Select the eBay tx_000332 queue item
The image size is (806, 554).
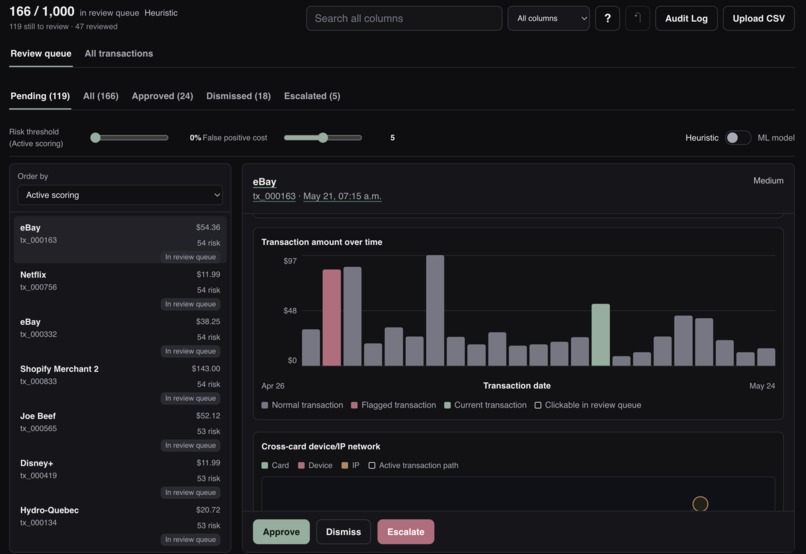point(120,335)
